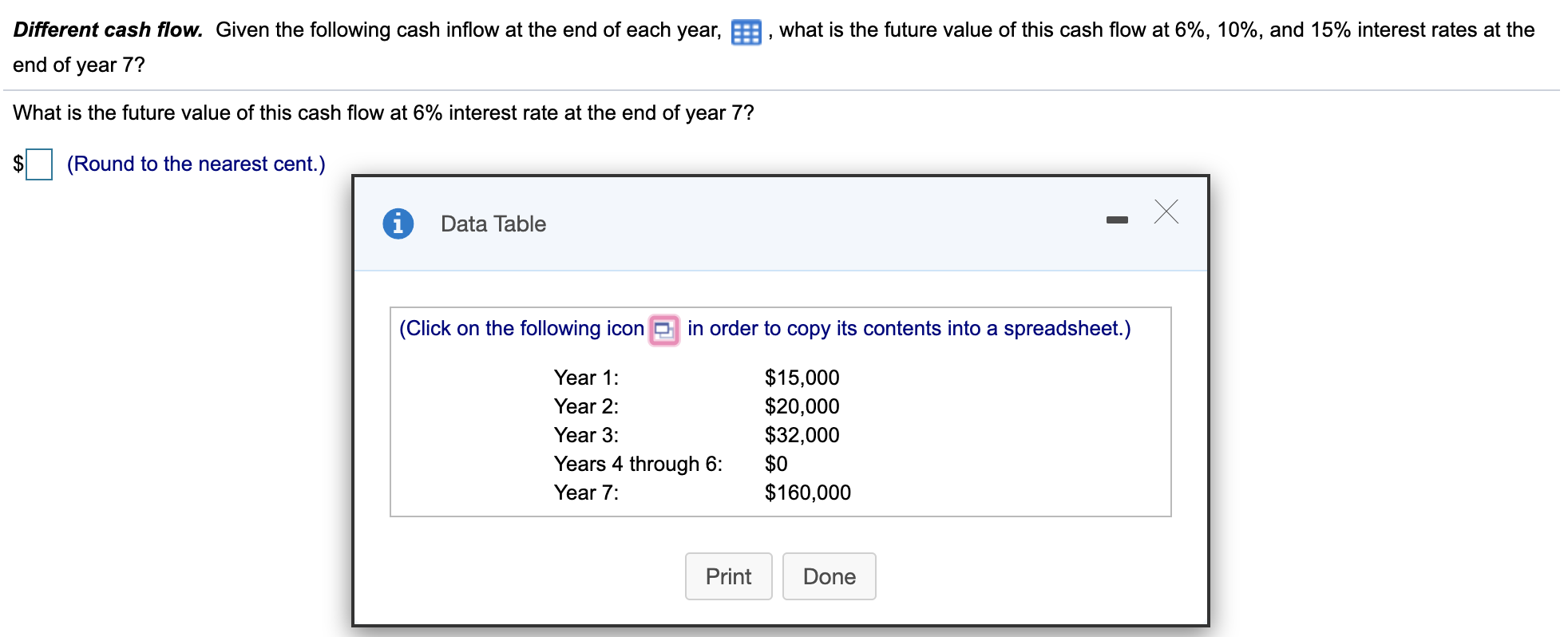Click the Data Table dialog title
Screen dimensions: 1568x637
tap(493, 224)
